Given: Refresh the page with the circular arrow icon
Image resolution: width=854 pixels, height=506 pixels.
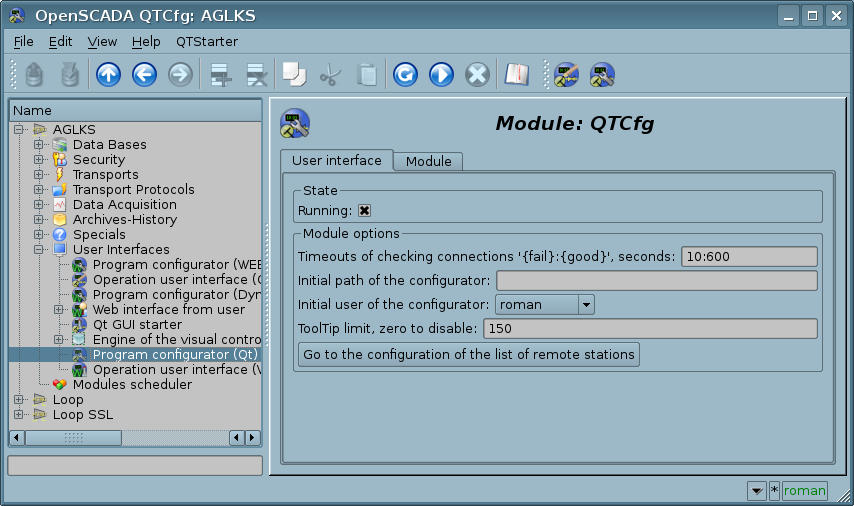Looking at the screenshot, I should (x=405, y=75).
